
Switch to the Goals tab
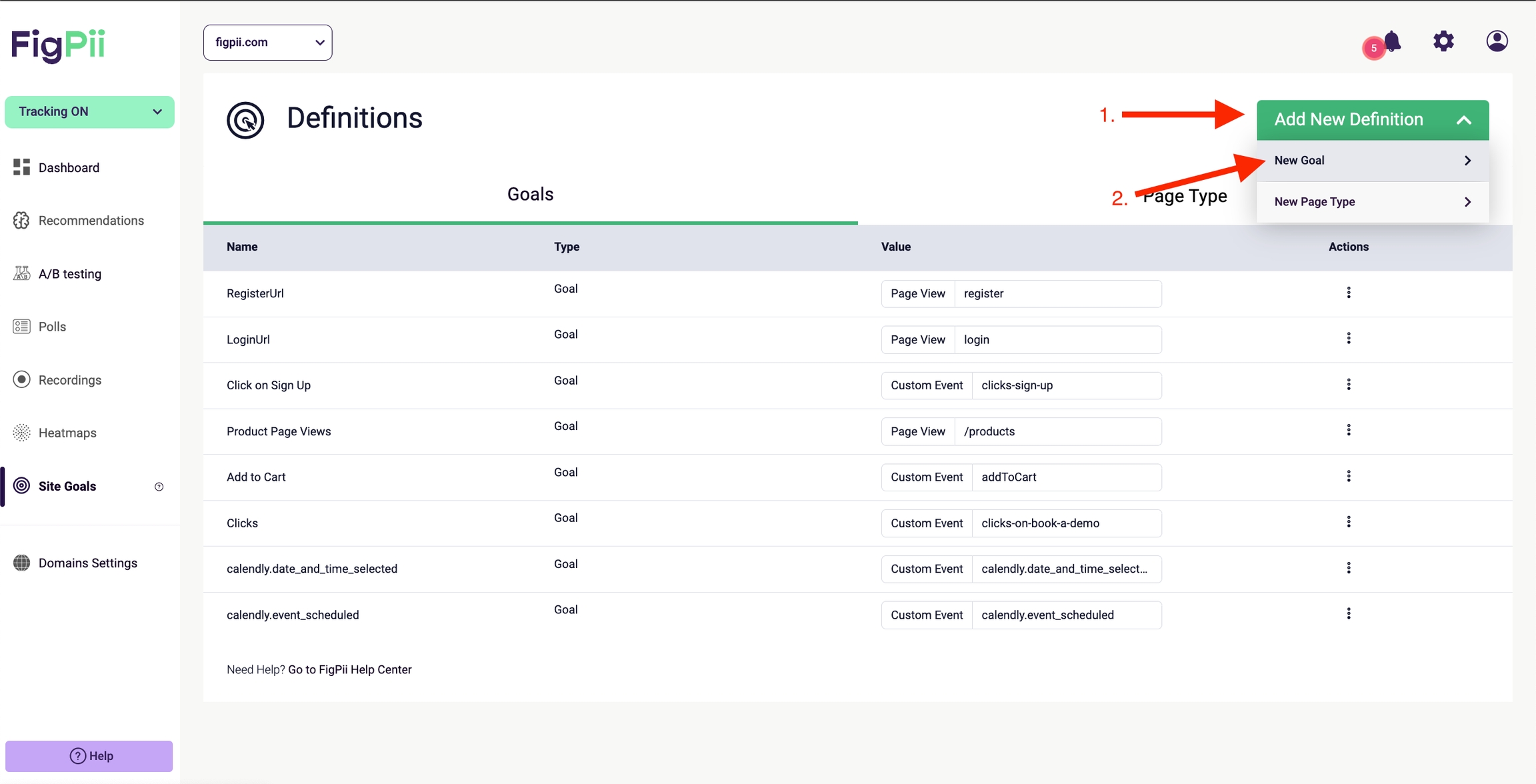tap(530, 194)
